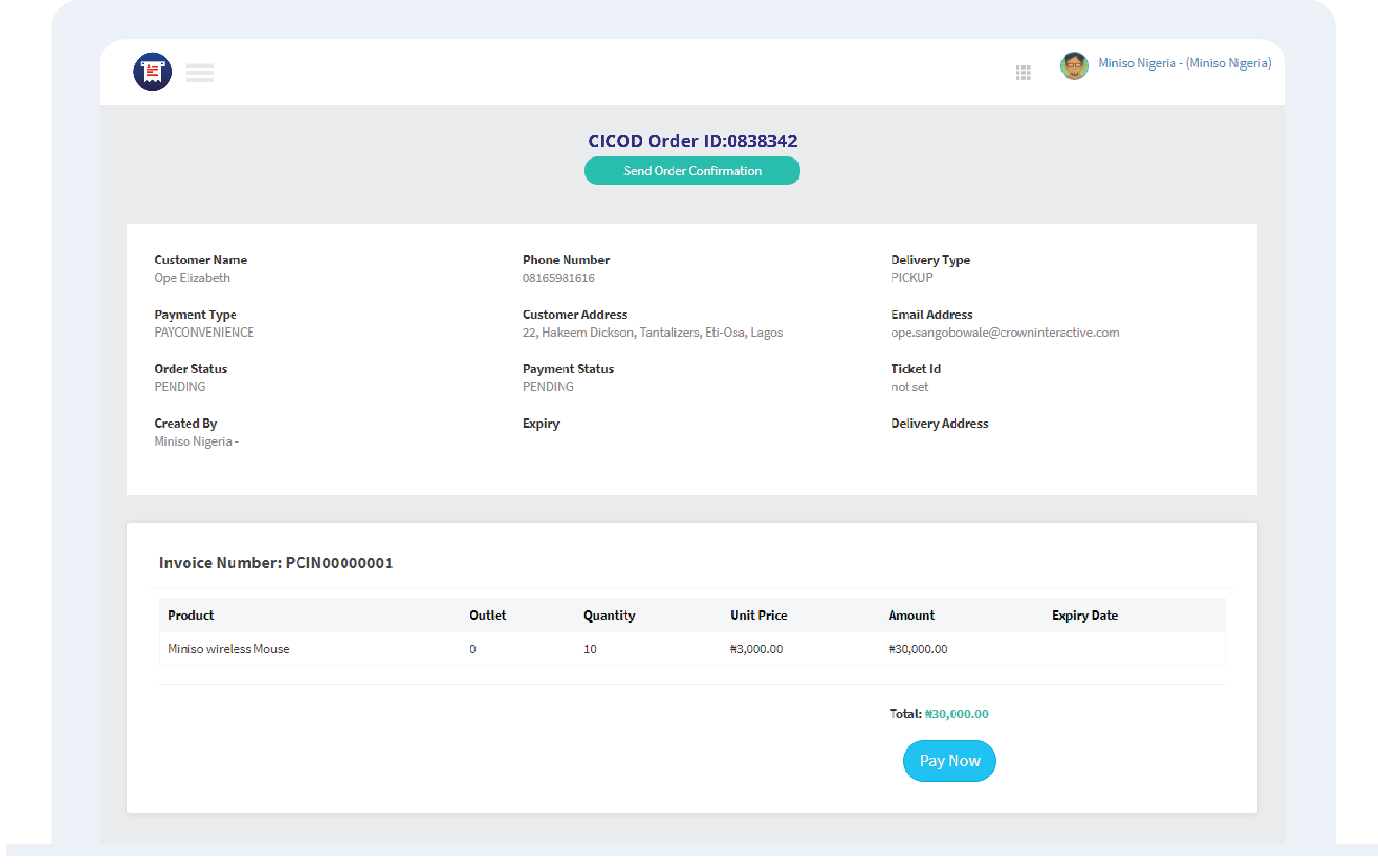Click the Pay Now button
Image resolution: width=1378 pixels, height=868 pixels.
949,760
